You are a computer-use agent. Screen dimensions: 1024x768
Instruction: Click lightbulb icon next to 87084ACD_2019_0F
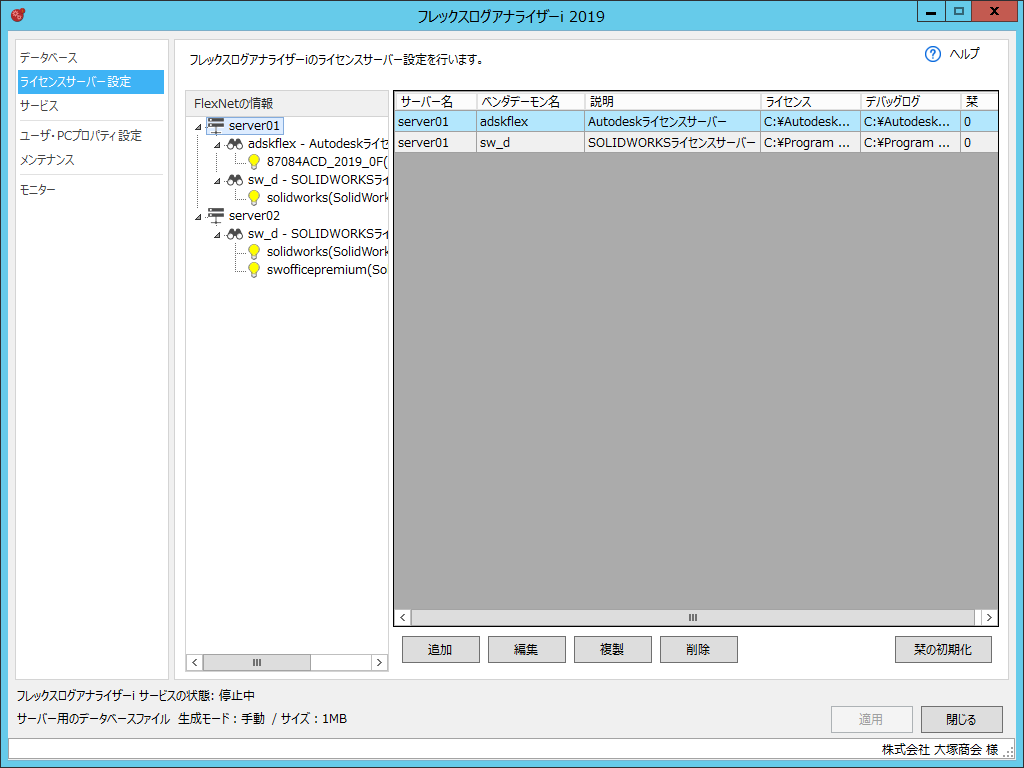click(254, 162)
